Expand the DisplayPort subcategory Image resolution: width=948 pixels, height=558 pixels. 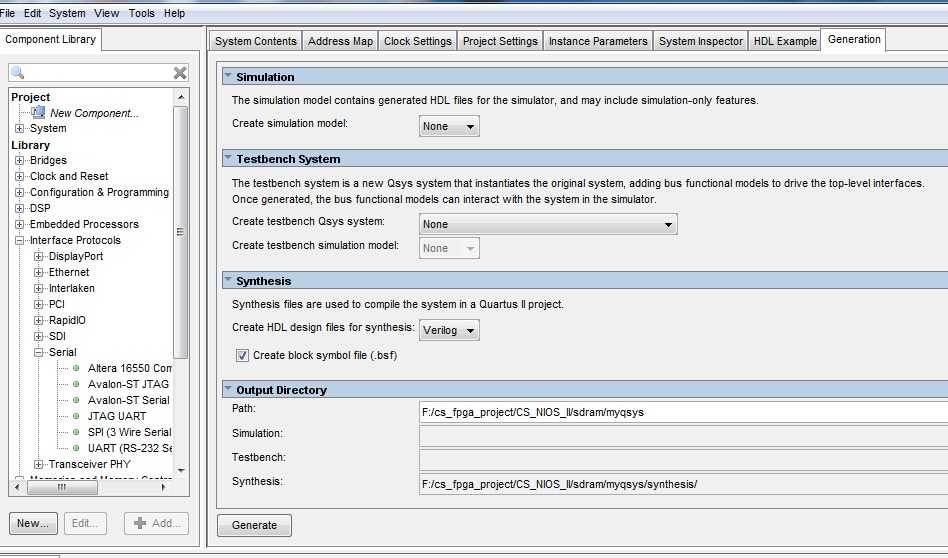coord(39,256)
